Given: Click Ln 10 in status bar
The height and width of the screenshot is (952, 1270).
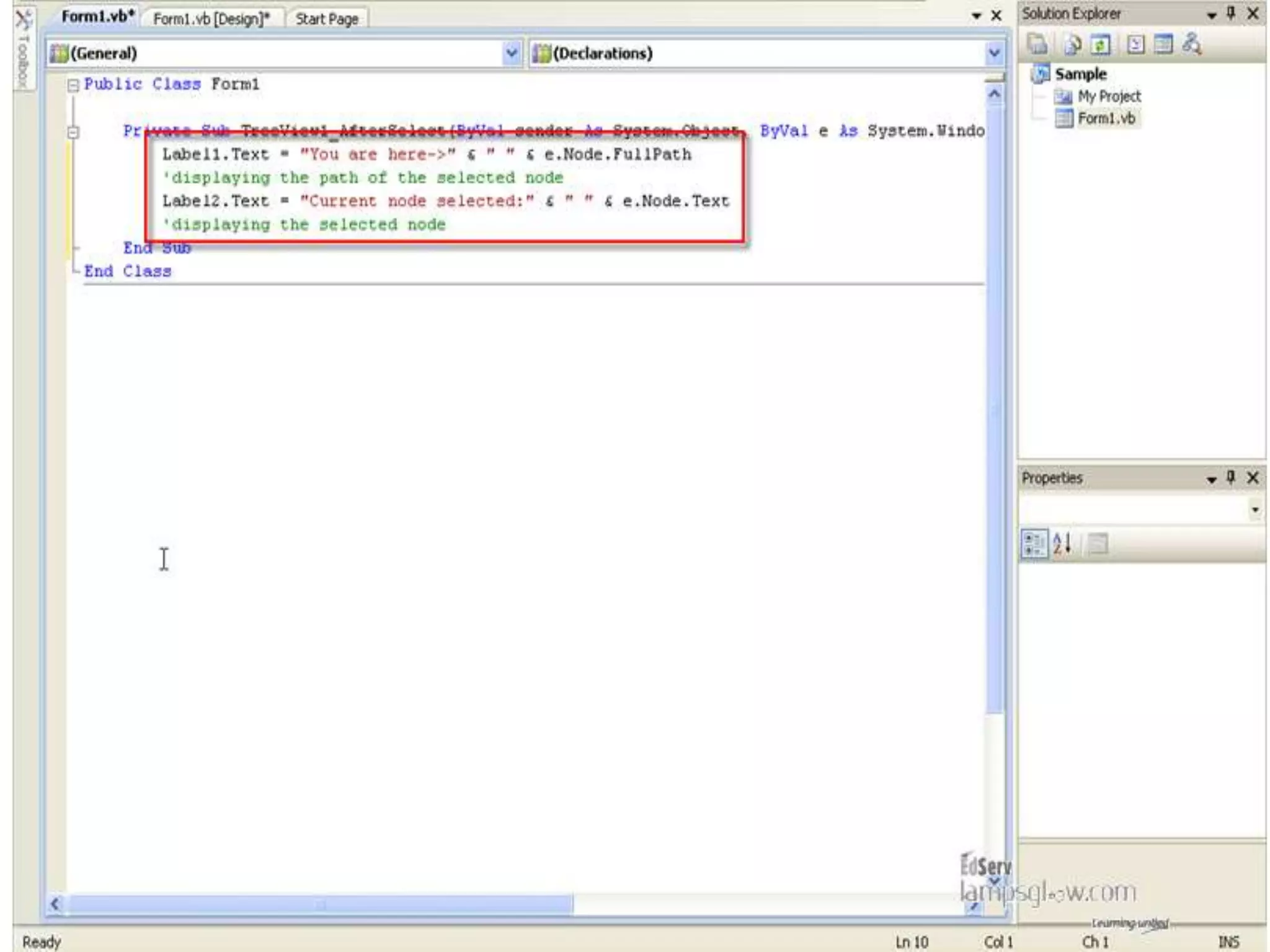Looking at the screenshot, I should click(x=912, y=941).
